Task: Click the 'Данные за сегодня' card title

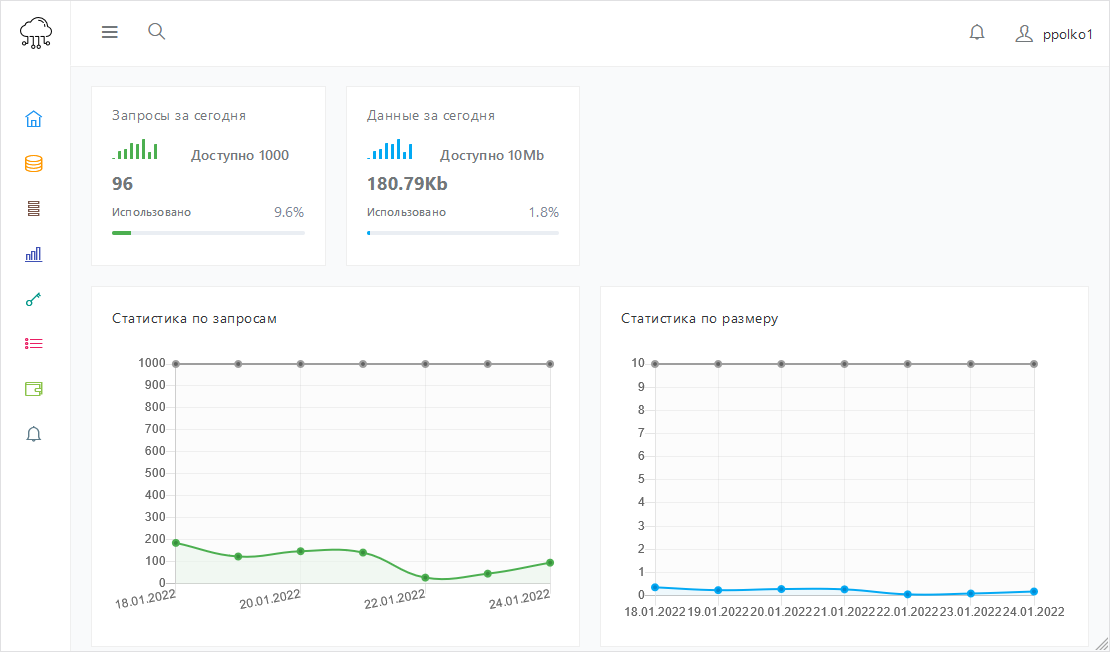Action: pos(431,115)
